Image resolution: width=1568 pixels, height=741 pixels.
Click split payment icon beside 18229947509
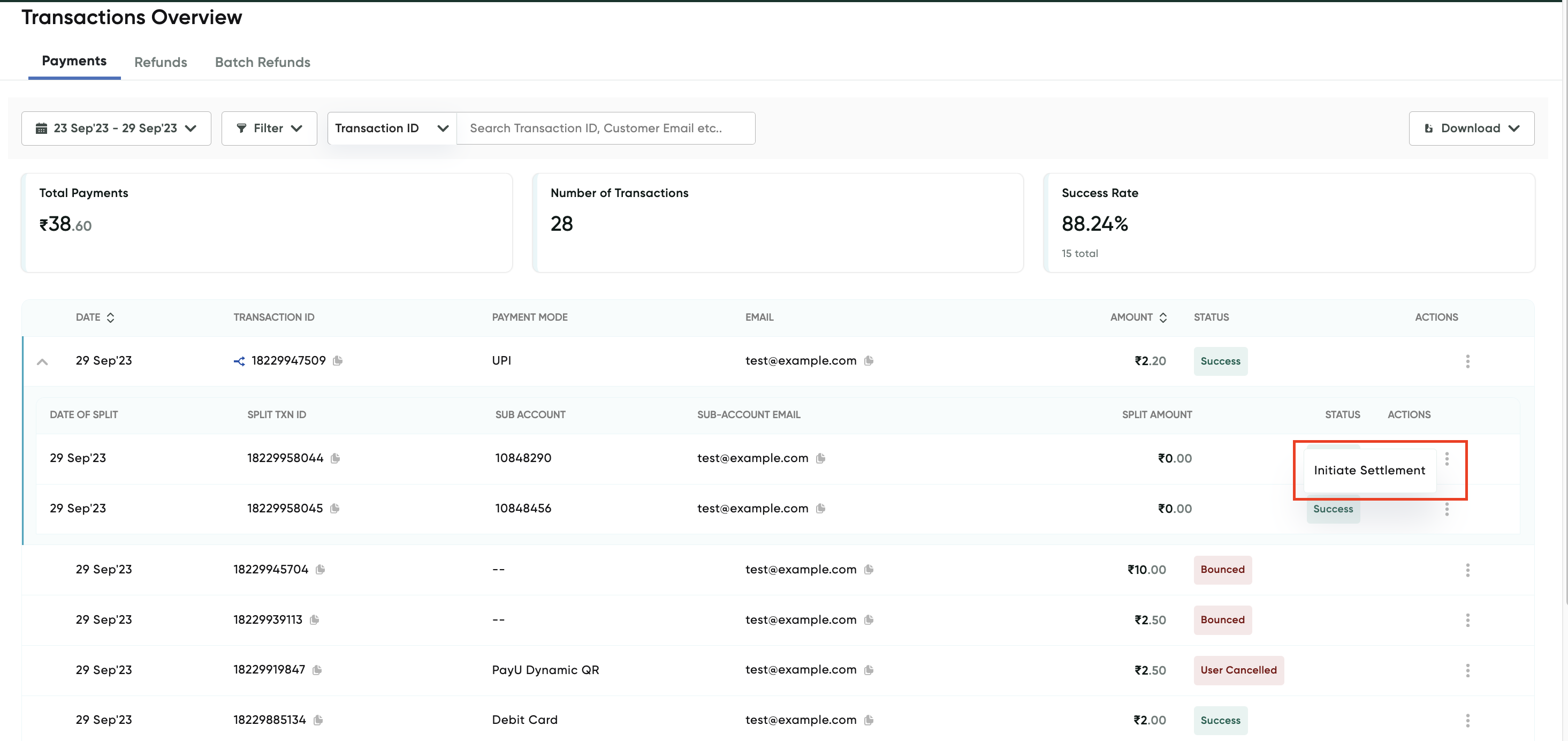239,361
